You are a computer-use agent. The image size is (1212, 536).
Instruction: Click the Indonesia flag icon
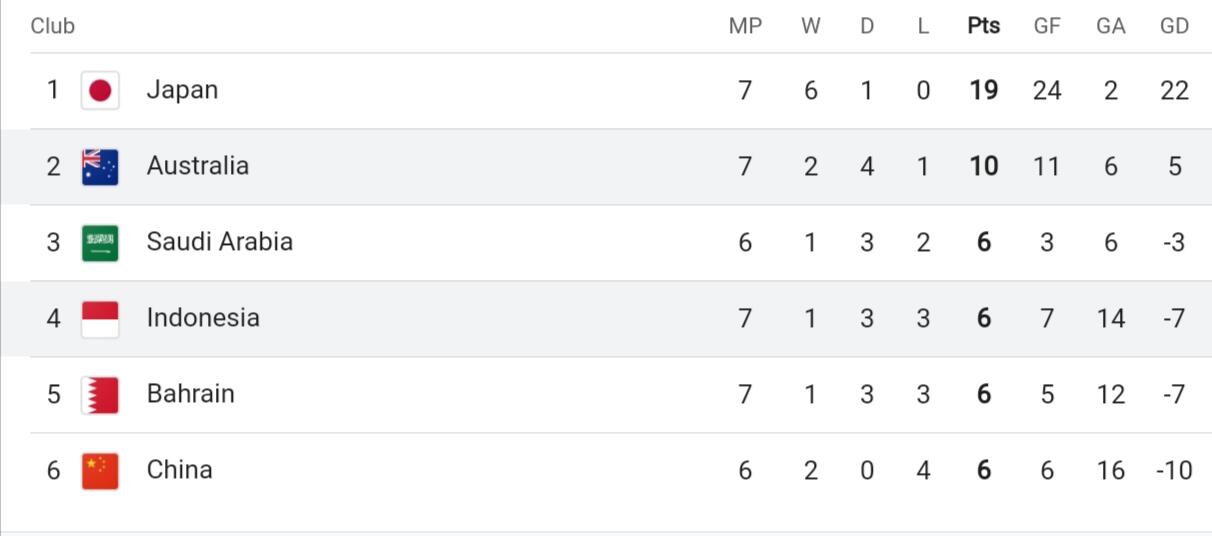pos(100,319)
